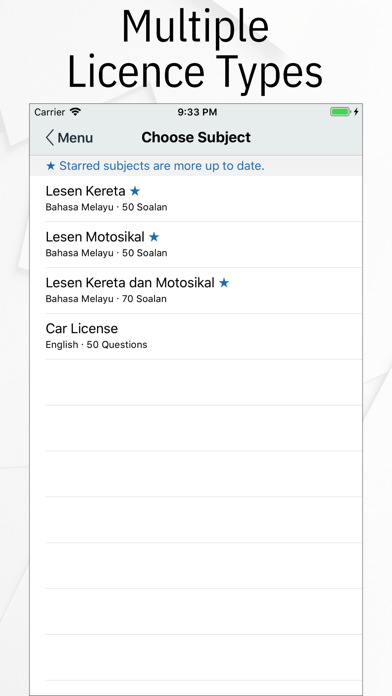Select the Lesen Kereta subject
392x696 pixels.
click(196, 199)
